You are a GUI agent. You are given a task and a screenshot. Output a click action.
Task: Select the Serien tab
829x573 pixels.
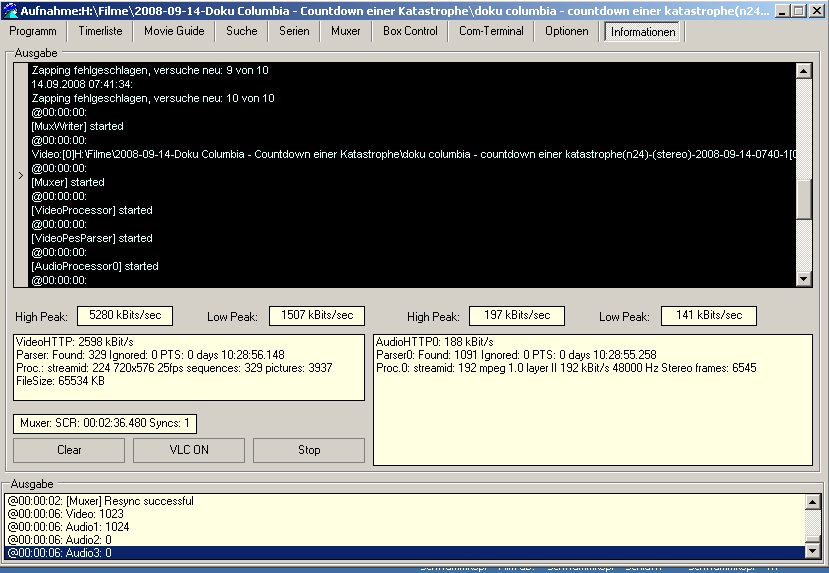[294, 31]
